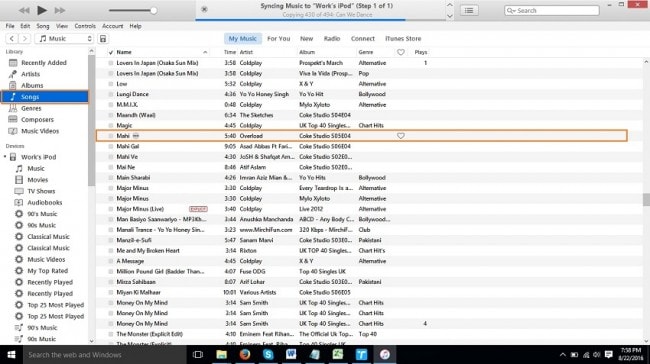The height and width of the screenshot is (364, 650).
Task: Open Skype from the taskbar
Action: click(x=268, y=354)
